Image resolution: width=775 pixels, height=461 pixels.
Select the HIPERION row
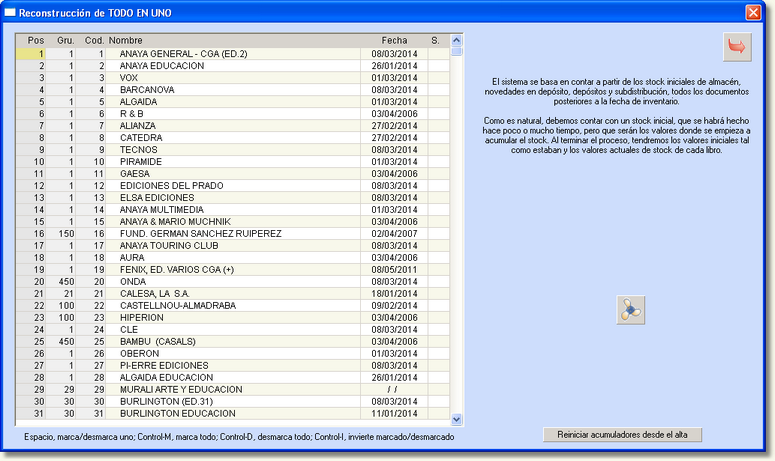coord(233,317)
